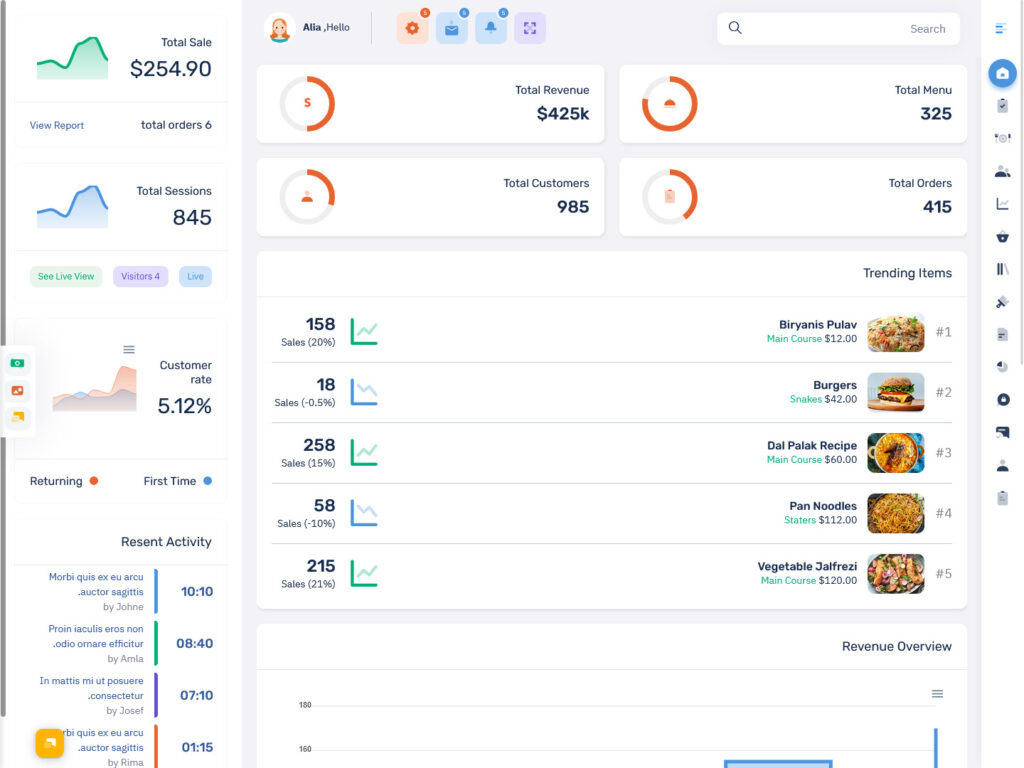
Task: Toggle the sidebar menu hamburger icon
Action: [1001, 28]
